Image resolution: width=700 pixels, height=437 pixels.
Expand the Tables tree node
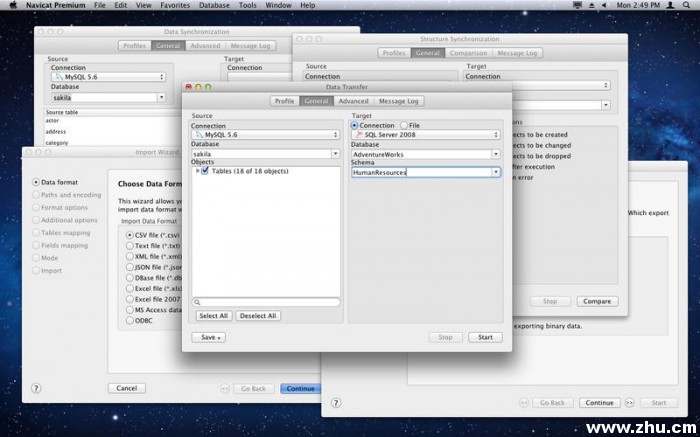click(x=197, y=171)
